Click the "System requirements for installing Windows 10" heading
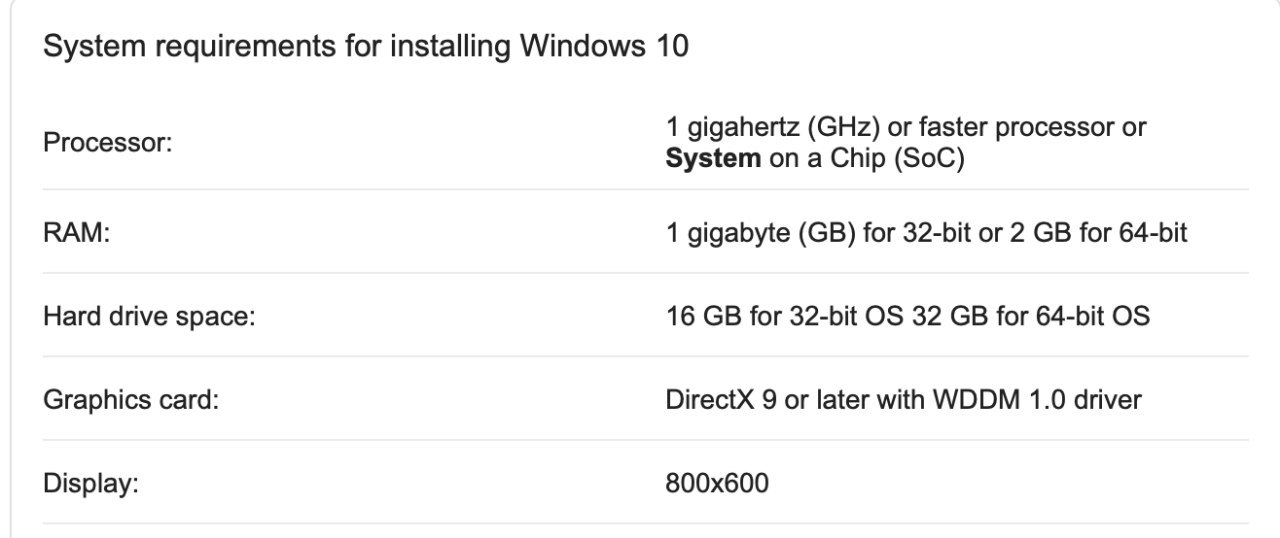Viewport: 1280px width, 538px height. (366, 47)
